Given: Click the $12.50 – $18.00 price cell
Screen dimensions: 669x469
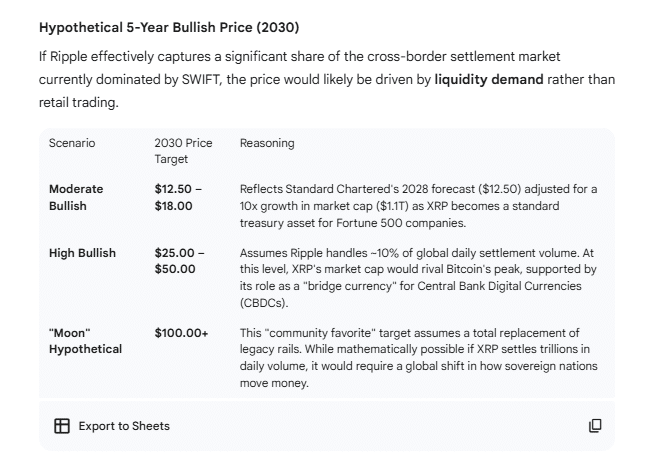Looking at the screenshot, I should coord(178,197).
